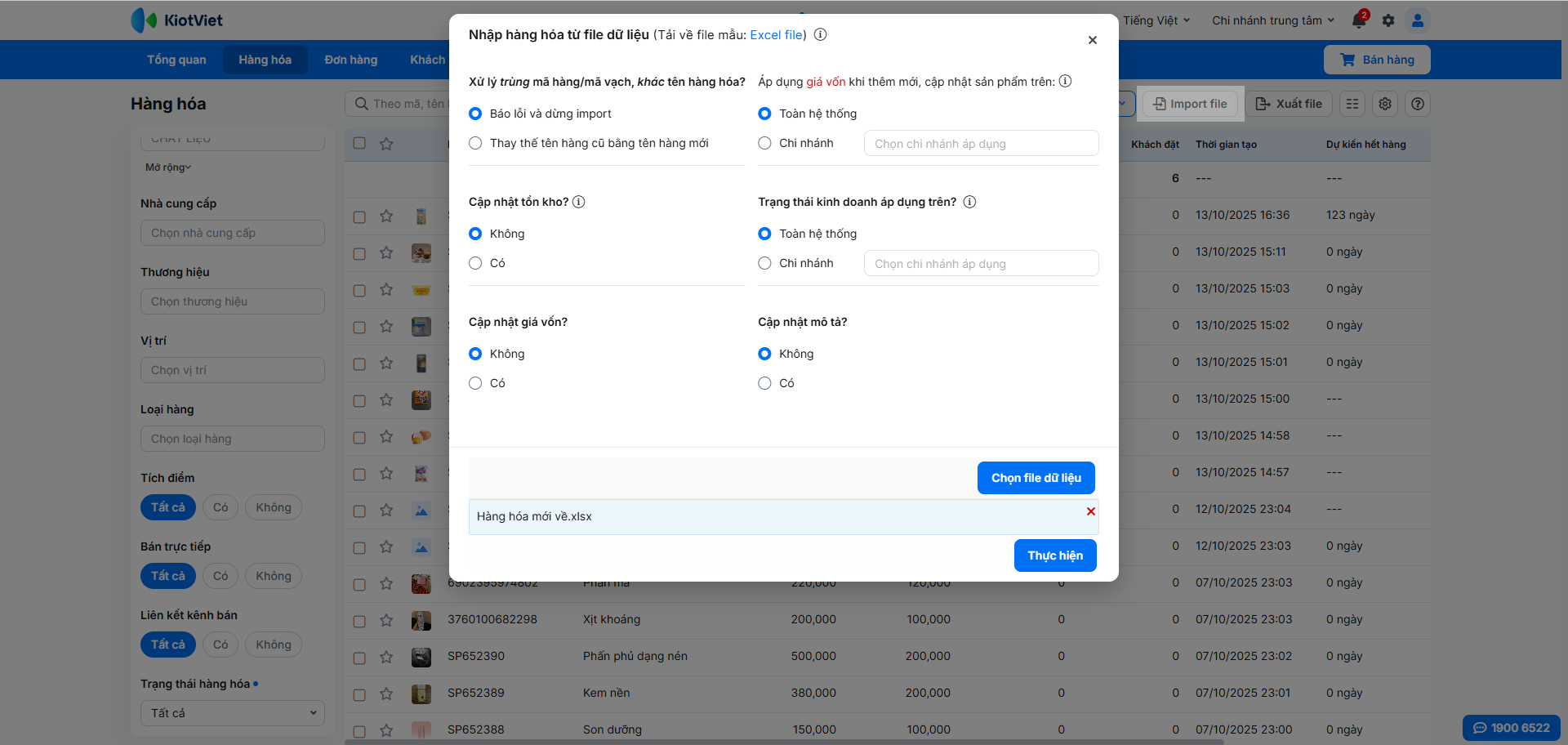Choose 'Có' under Cập nhật mô tả
The width and height of the screenshot is (1568, 745).
(764, 383)
